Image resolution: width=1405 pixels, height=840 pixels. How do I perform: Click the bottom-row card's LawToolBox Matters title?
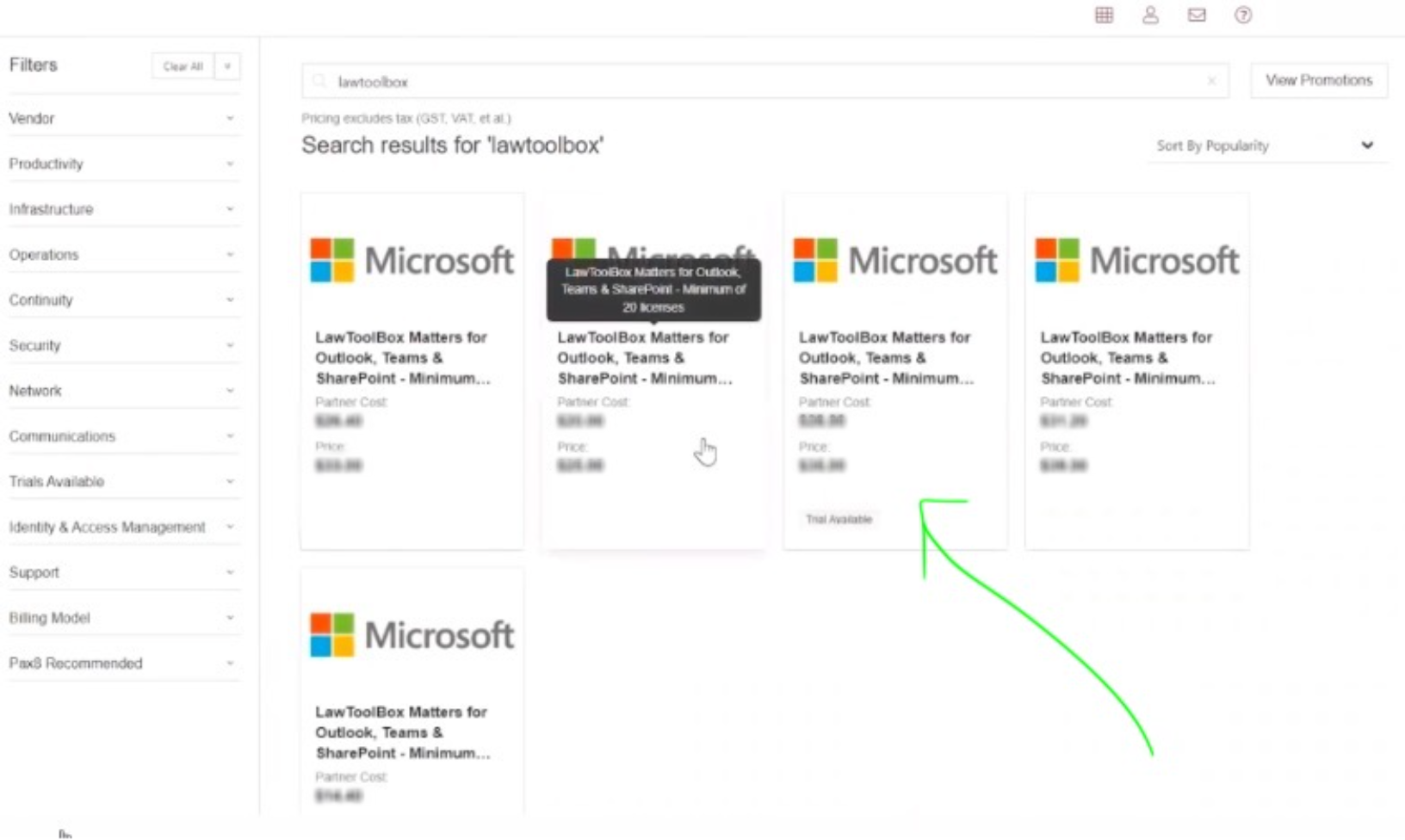403,732
